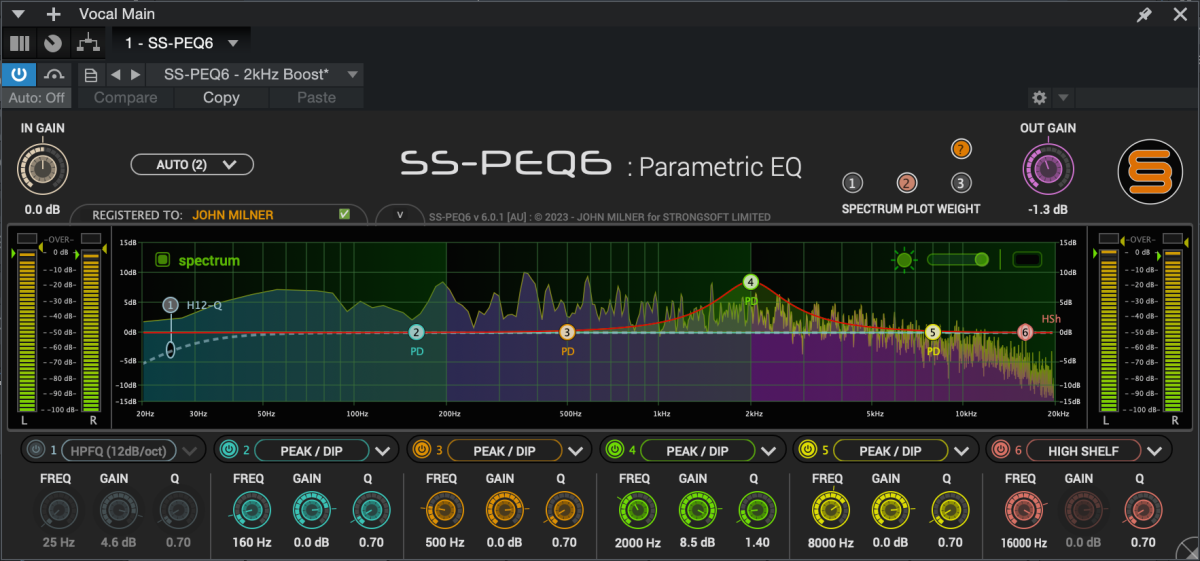Screen dimensions: 1200x561
Task: Open the AUTO (2) dropdown
Action: [192, 164]
